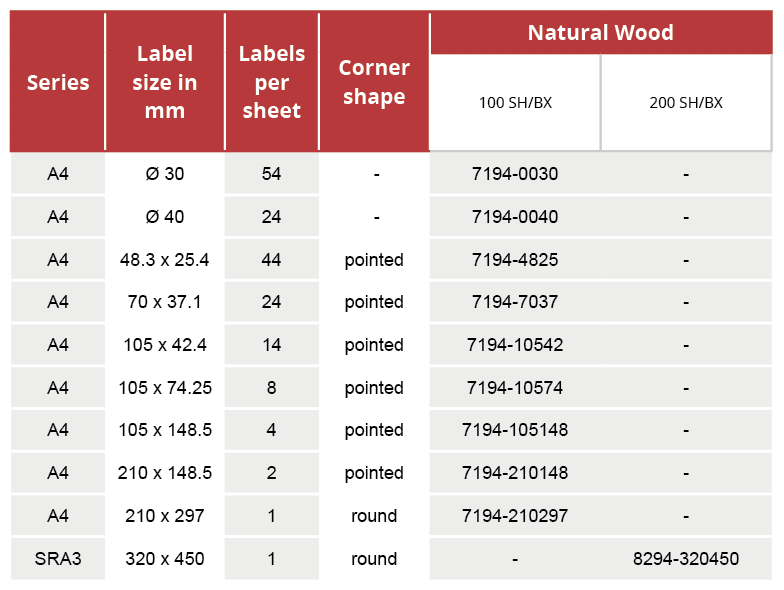
Task: Select the Ø 30 label size cell
Action: tap(164, 174)
